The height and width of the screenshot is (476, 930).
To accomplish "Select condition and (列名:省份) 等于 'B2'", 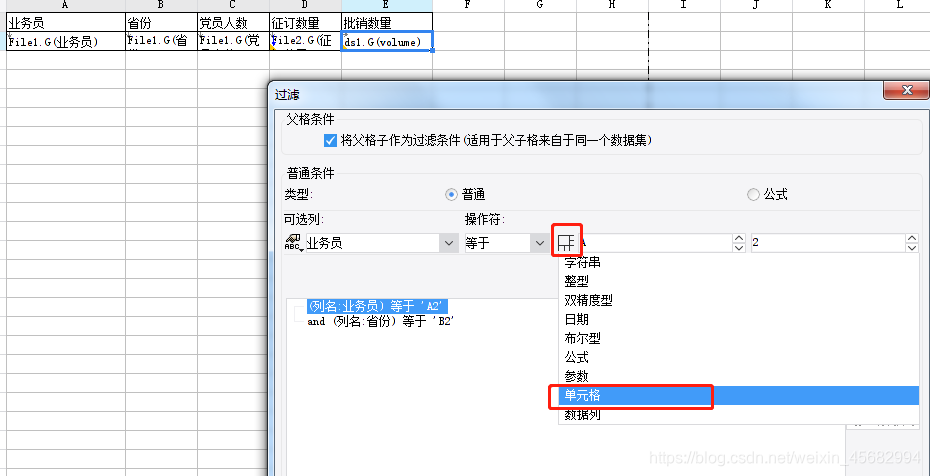I will 380,321.
